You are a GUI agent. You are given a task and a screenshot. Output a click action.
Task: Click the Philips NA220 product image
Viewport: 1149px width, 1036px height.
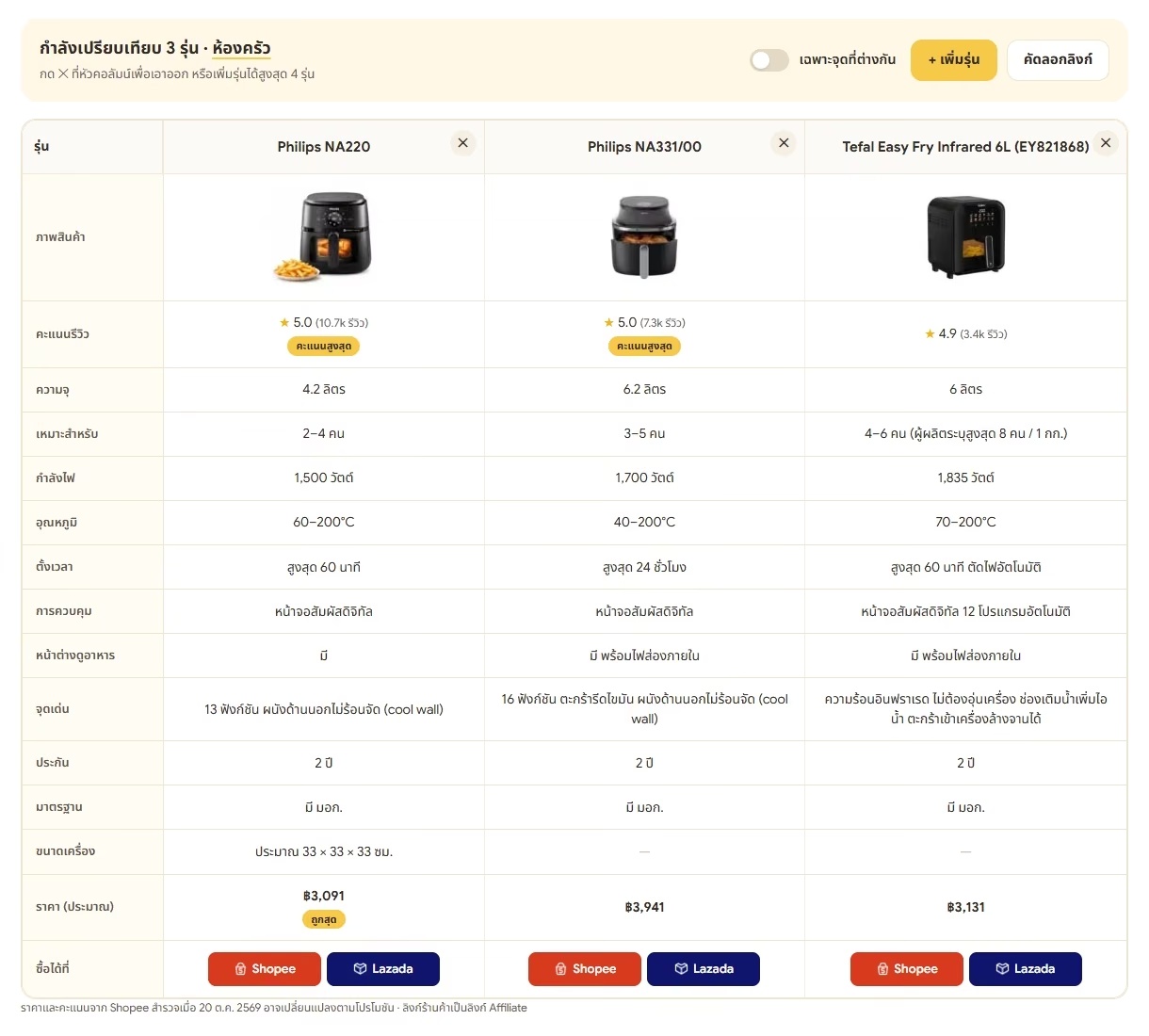point(324,236)
